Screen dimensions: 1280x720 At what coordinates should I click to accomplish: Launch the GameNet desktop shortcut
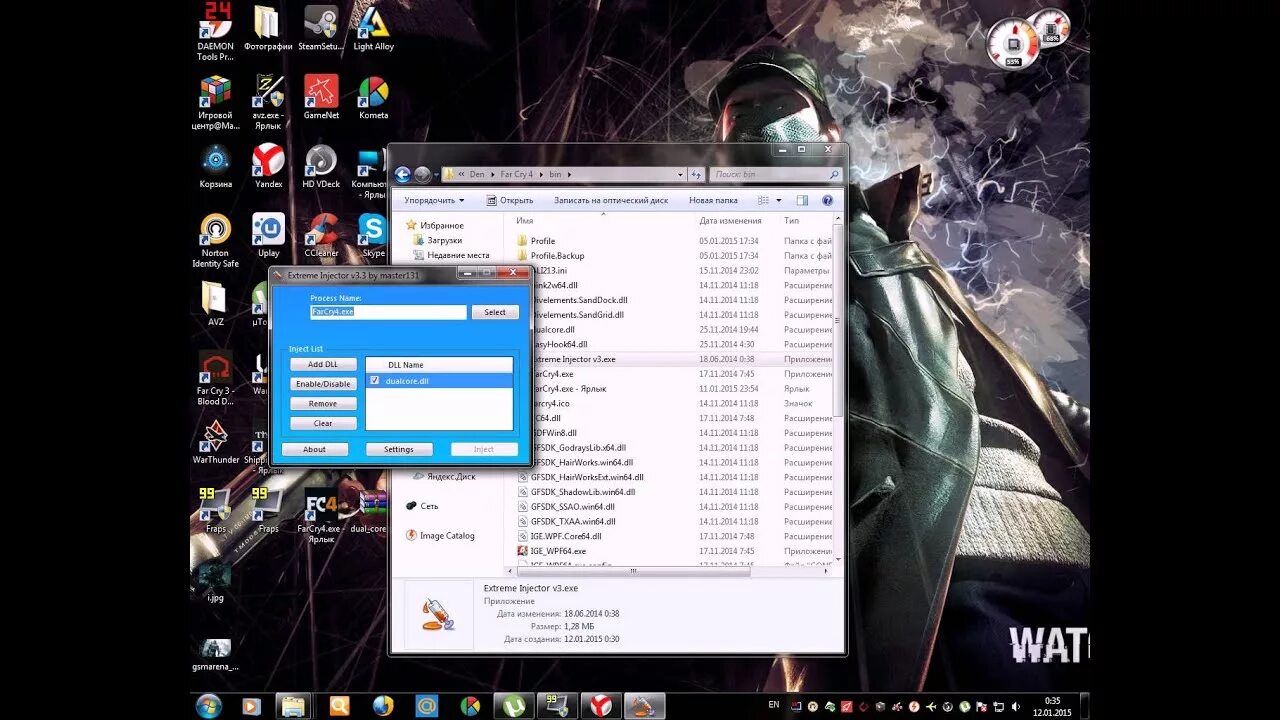point(321,97)
